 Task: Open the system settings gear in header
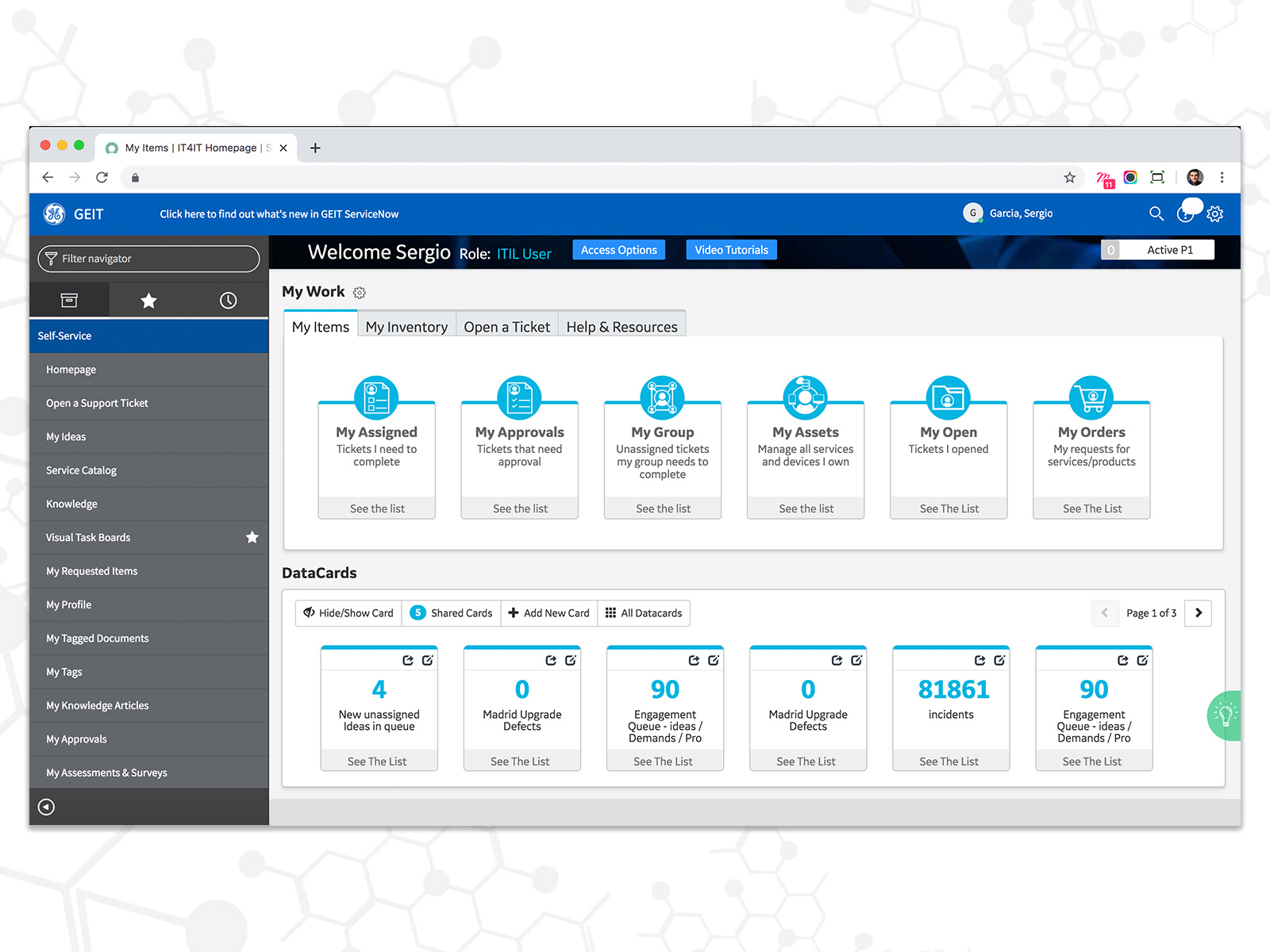(x=1214, y=213)
